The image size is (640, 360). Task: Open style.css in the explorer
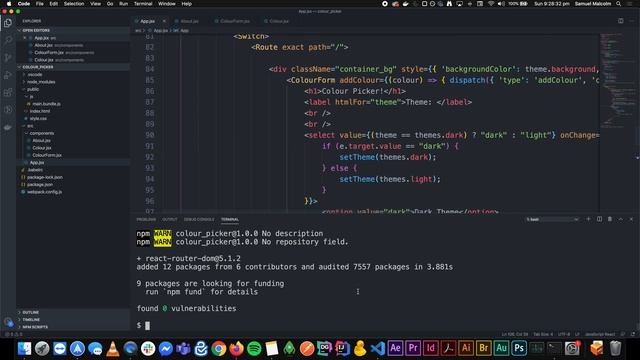tap(38, 118)
